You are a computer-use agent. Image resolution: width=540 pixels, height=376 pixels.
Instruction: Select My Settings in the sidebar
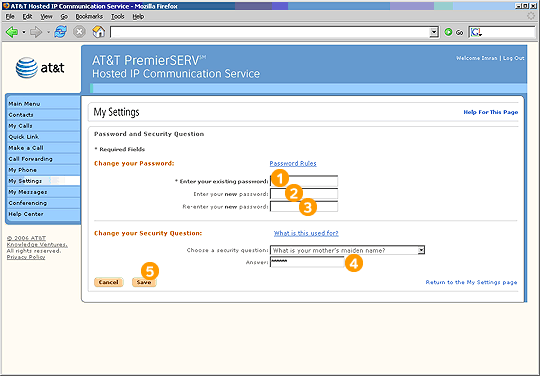pos(44,181)
